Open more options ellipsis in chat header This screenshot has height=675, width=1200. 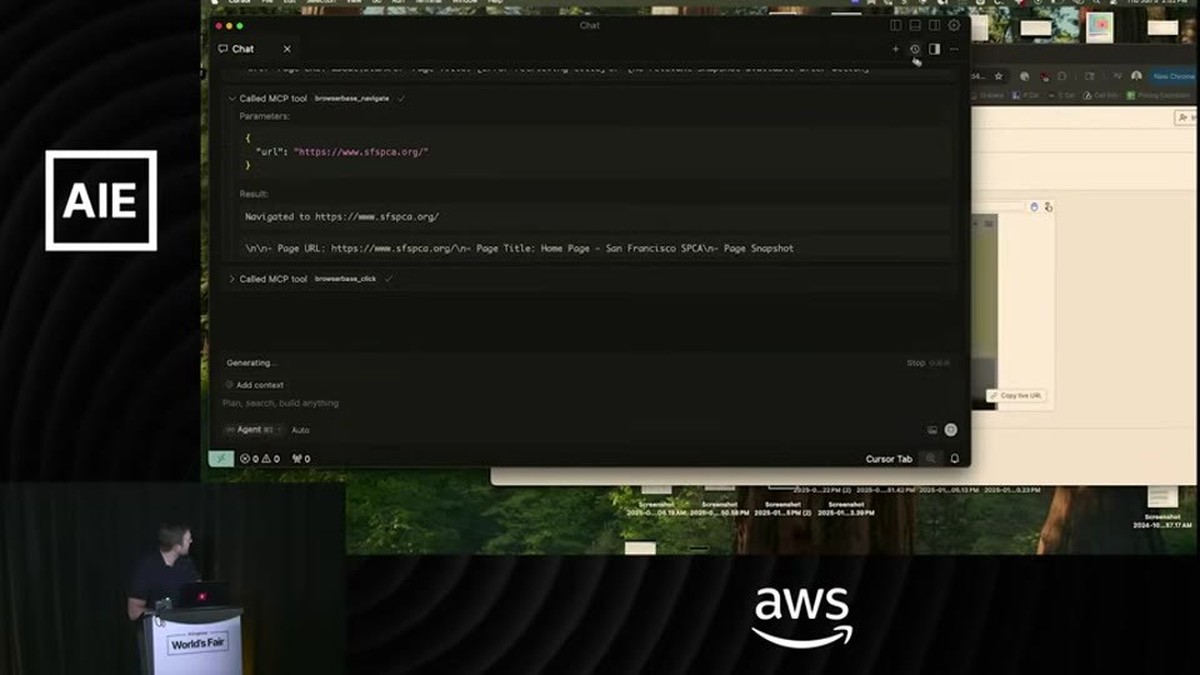[x=954, y=49]
